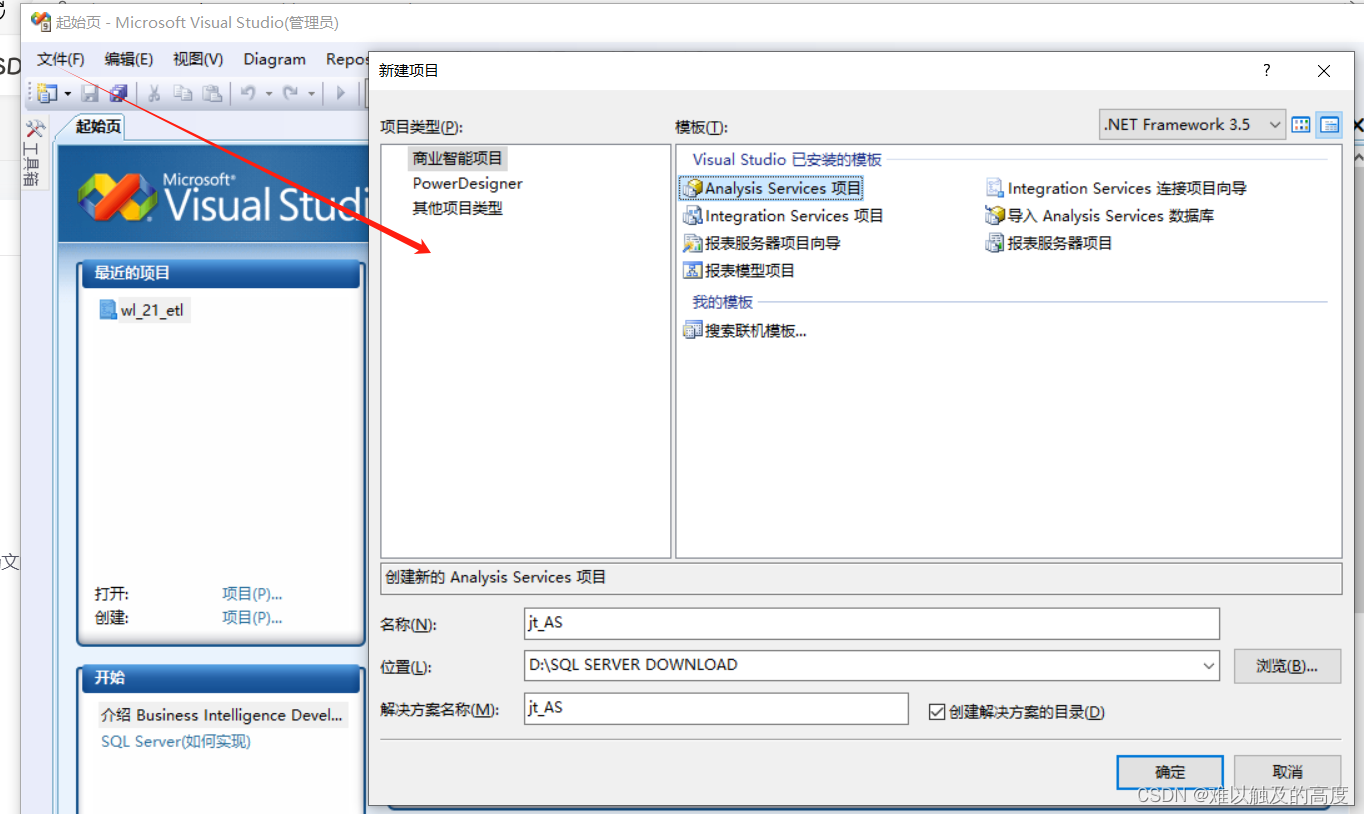Click the 搜索联机模板 icon
This screenshot has height=814, width=1364.
[x=692, y=331]
